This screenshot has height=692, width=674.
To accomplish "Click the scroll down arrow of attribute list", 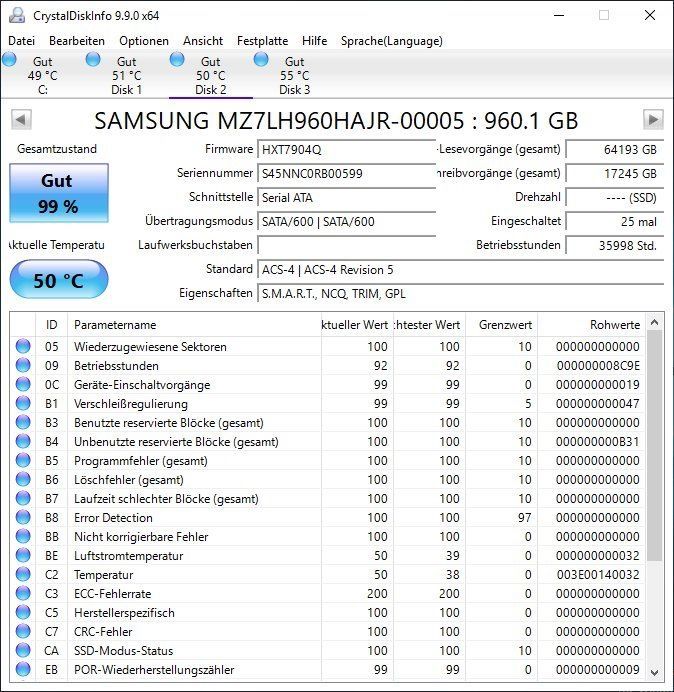I will point(655,672).
